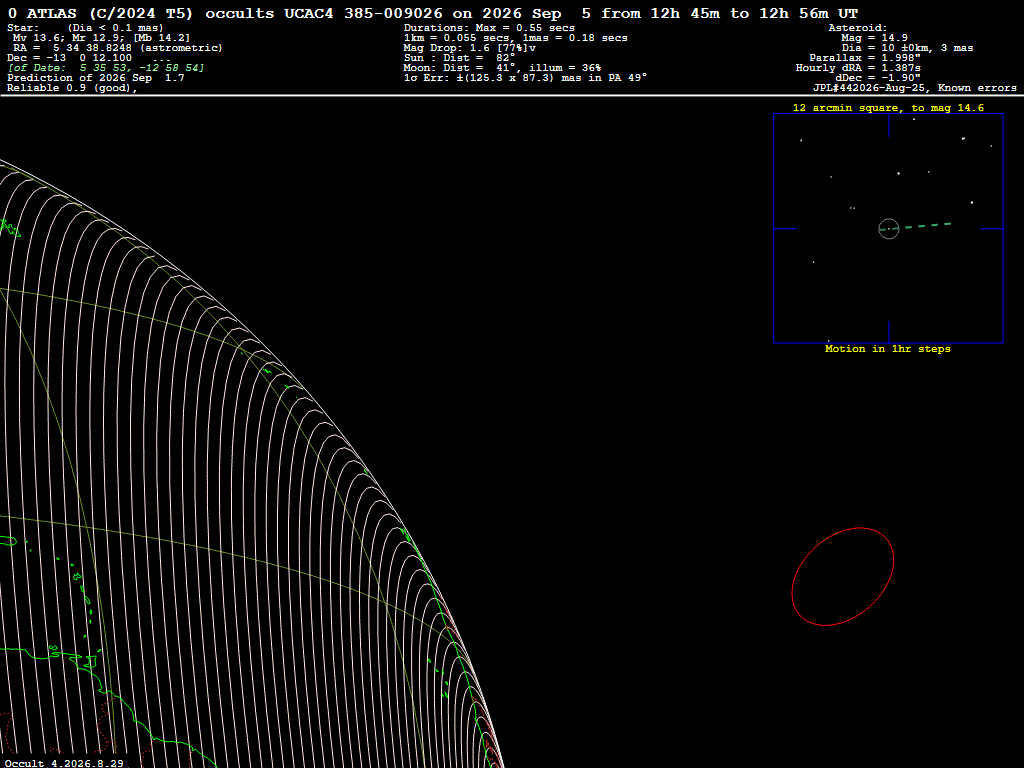Click the 'Sun : Dist = 82°' line
The image size is (1024, 768).
click(x=460, y=57)
